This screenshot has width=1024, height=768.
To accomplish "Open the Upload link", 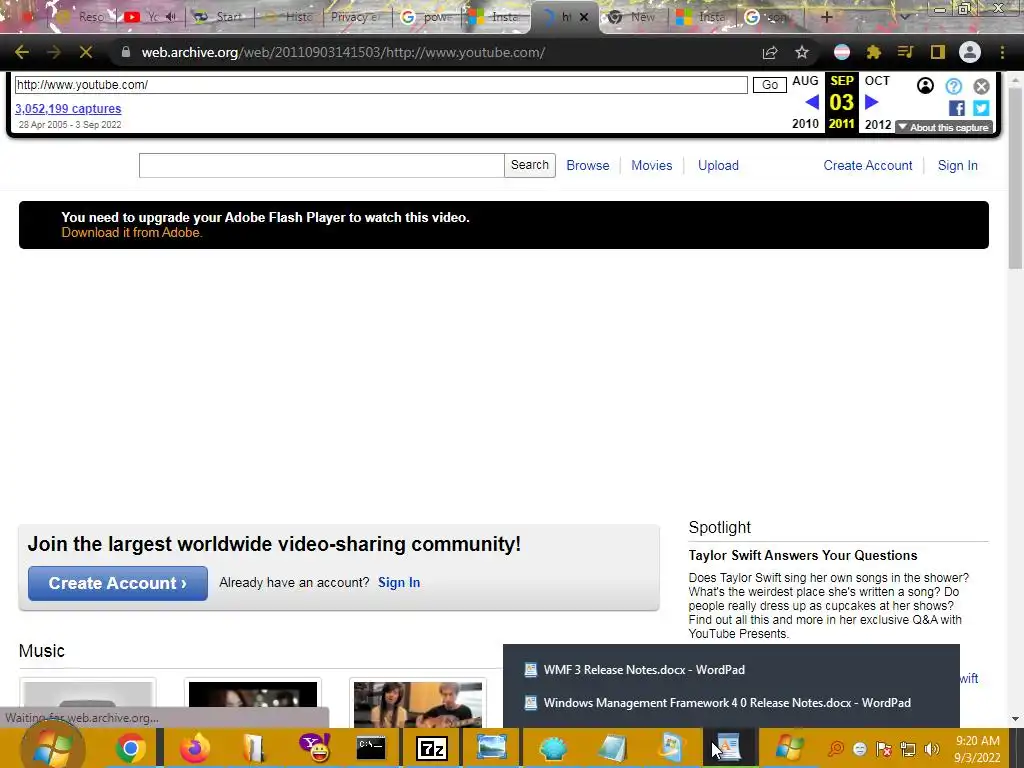I will coord(718,166).
